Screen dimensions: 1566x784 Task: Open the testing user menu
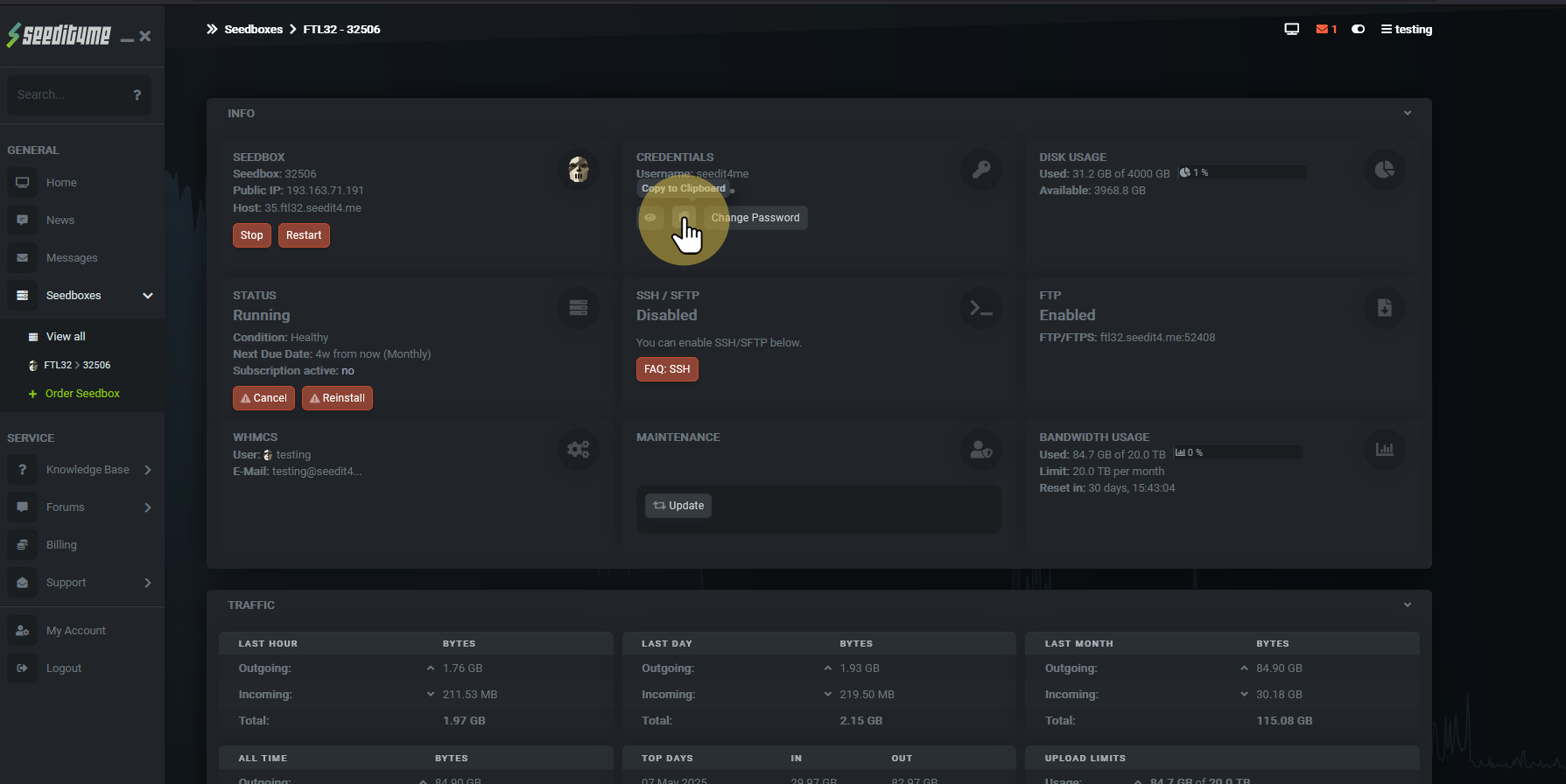(x=1407, y=29)
